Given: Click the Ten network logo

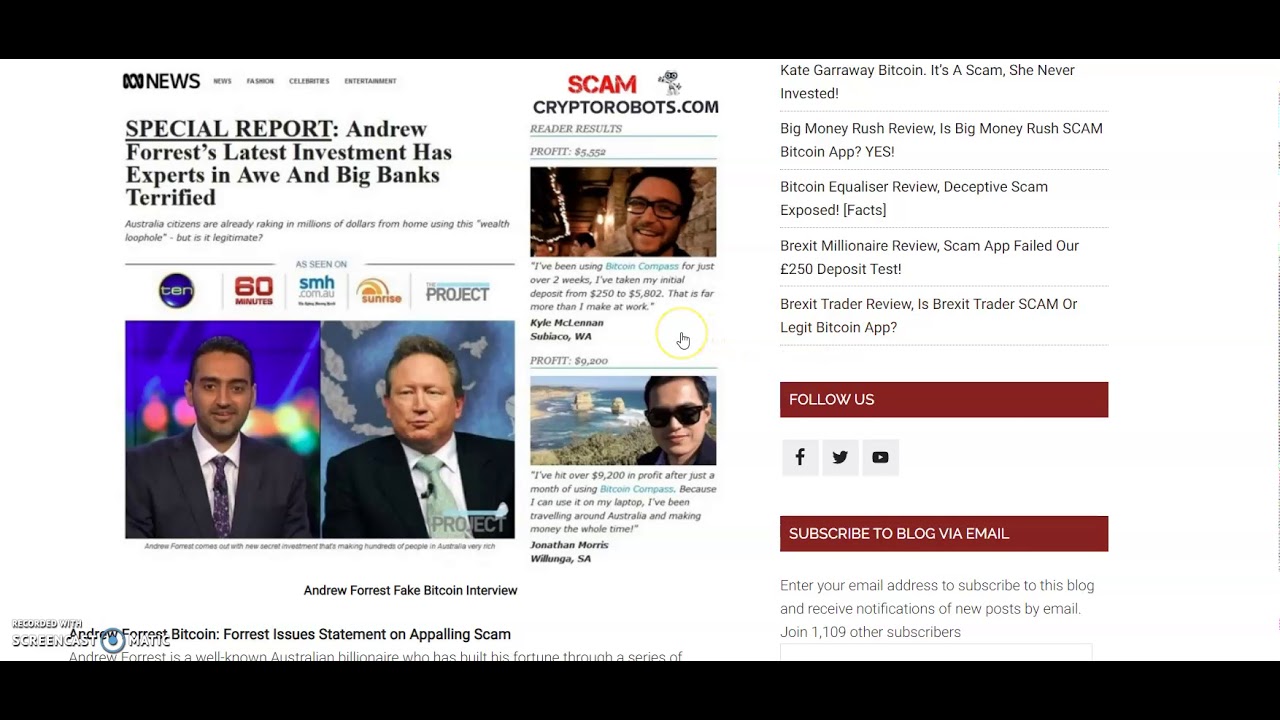Looking at the screenshot, I should (176, 291).
